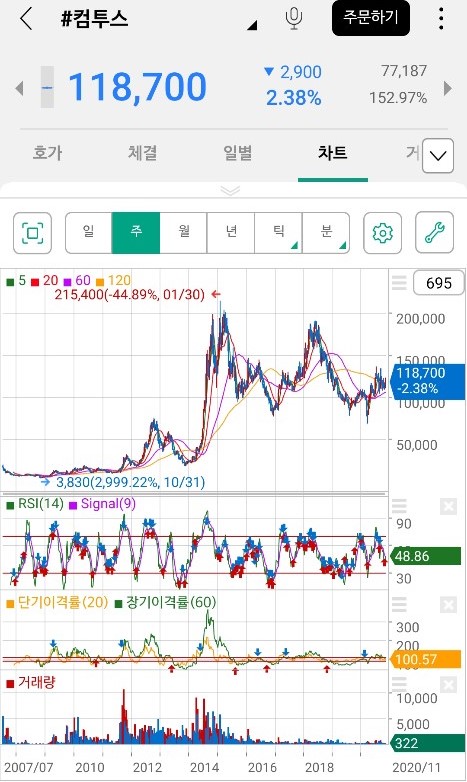The image size is (467, 782).
Task: Tap the 215,400 high price annotation
Action: (130, 294)
